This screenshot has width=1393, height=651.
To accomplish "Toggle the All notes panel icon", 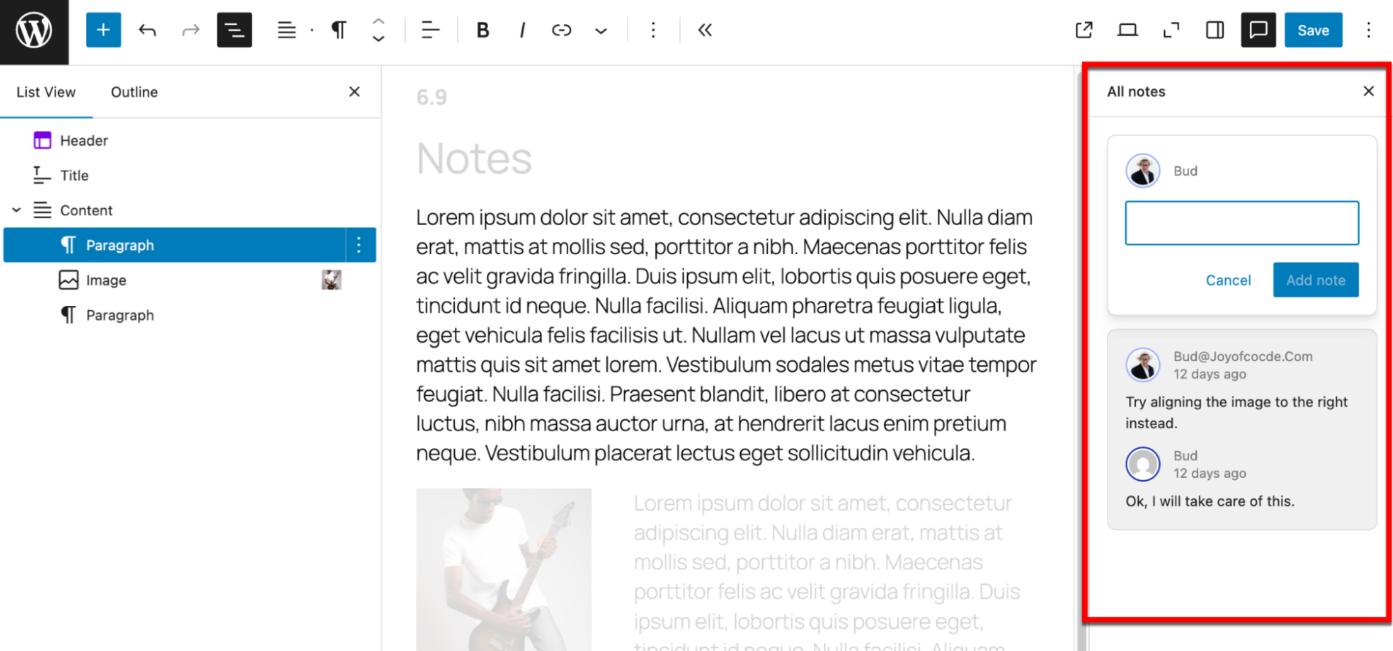I will pyautogui.click(x=1258, y=30).
